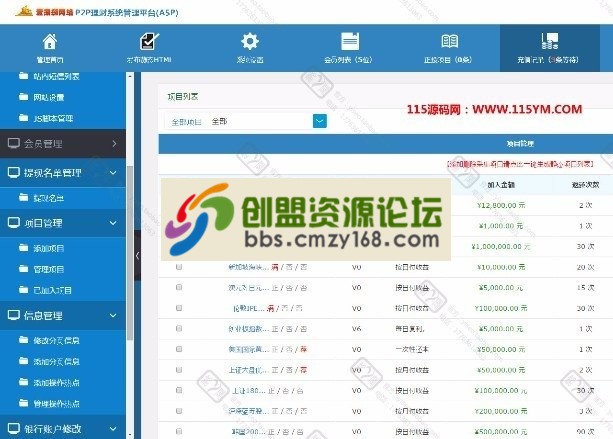Screen dimensions: 613x439
Task: Collapse the 提现名单管理 chevron
Action: click(113, 172)
